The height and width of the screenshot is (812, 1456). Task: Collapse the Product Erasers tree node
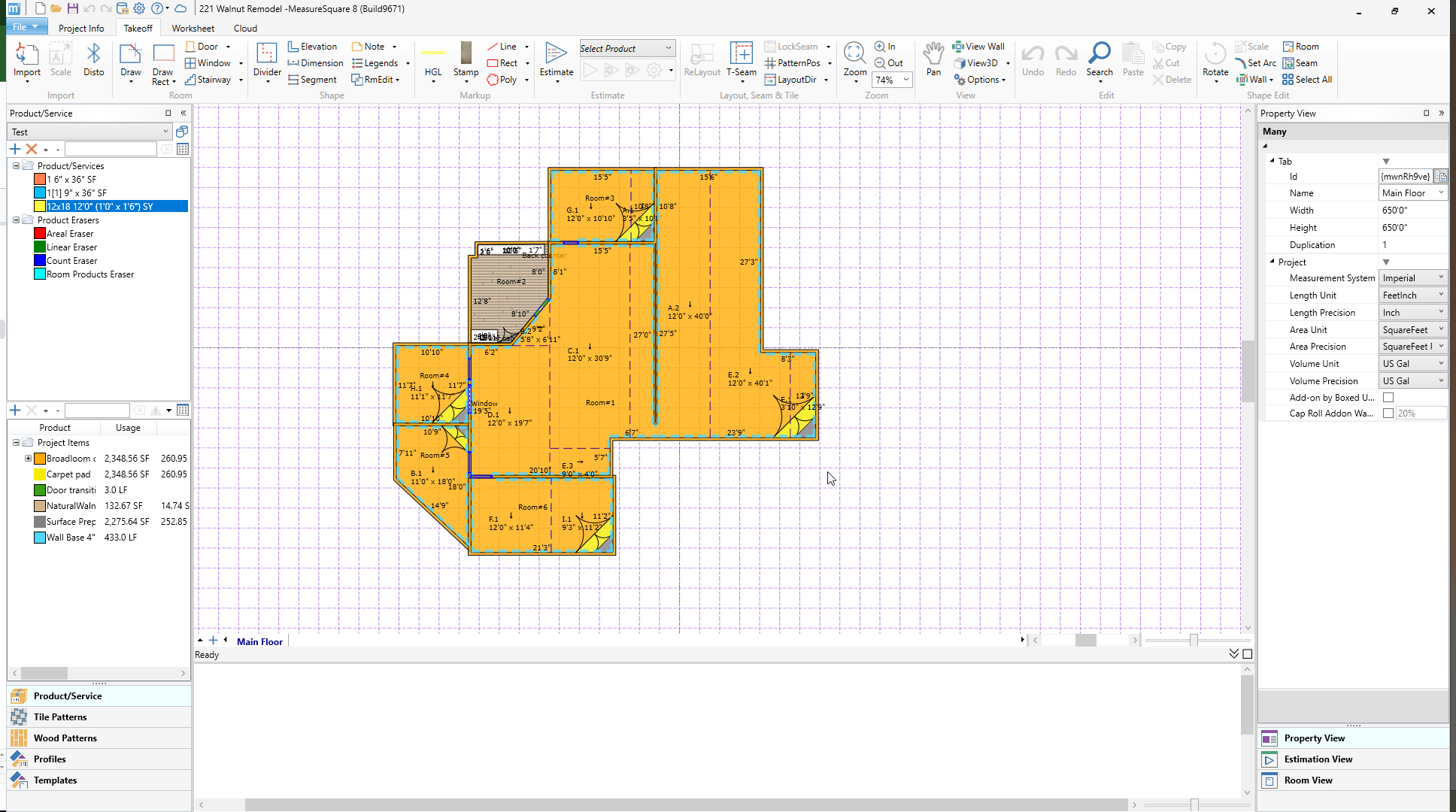click(x=16, y=220)
